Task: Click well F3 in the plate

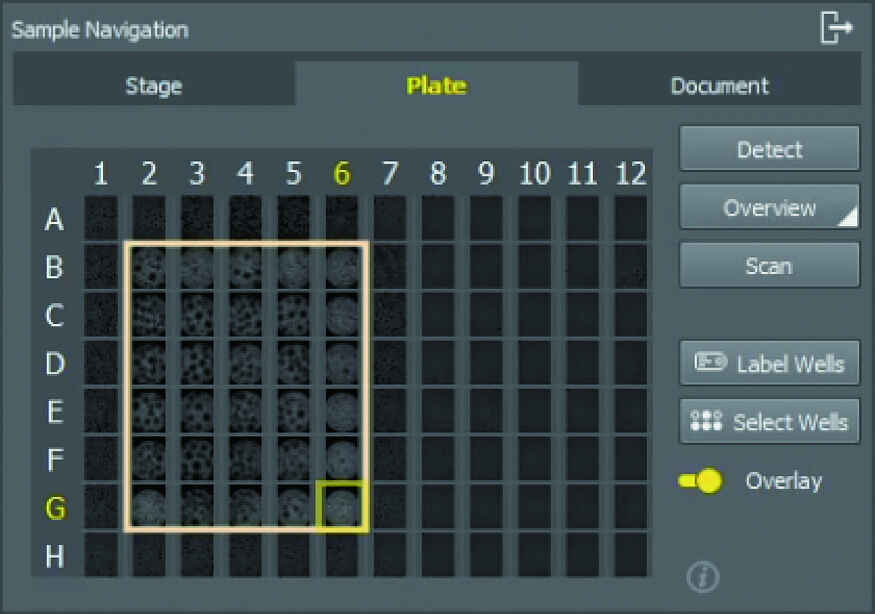Action: 197,458
